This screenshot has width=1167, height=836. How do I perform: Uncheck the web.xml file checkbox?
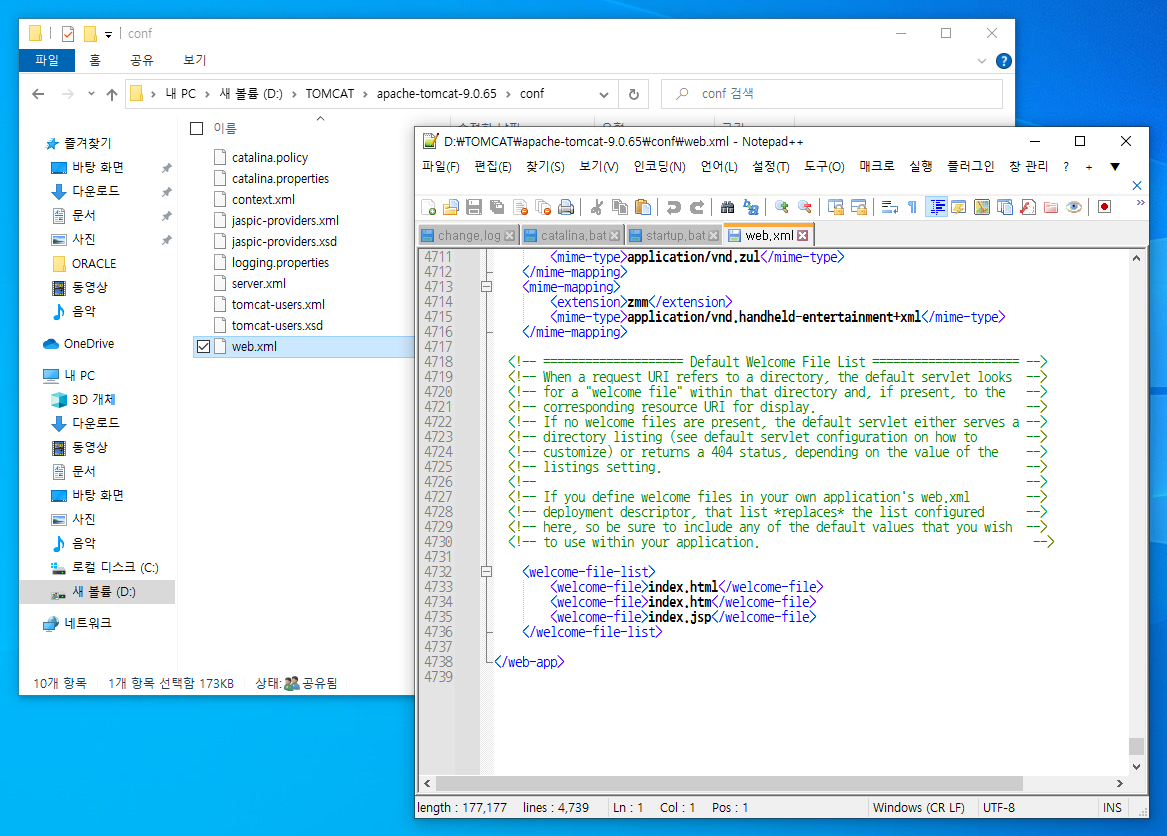coord(204,347)
